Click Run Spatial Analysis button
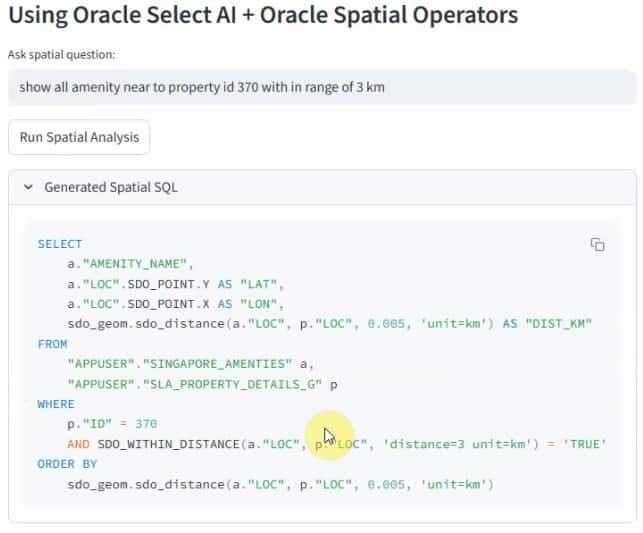The height and width of the screenshot is (533, 643). tap(79, 137)
